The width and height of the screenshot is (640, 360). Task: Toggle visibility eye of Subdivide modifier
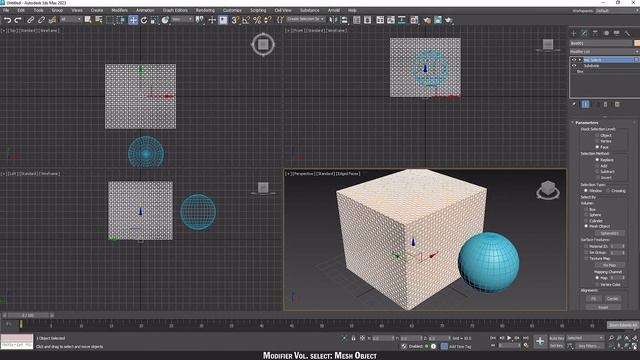click(573, 66)
